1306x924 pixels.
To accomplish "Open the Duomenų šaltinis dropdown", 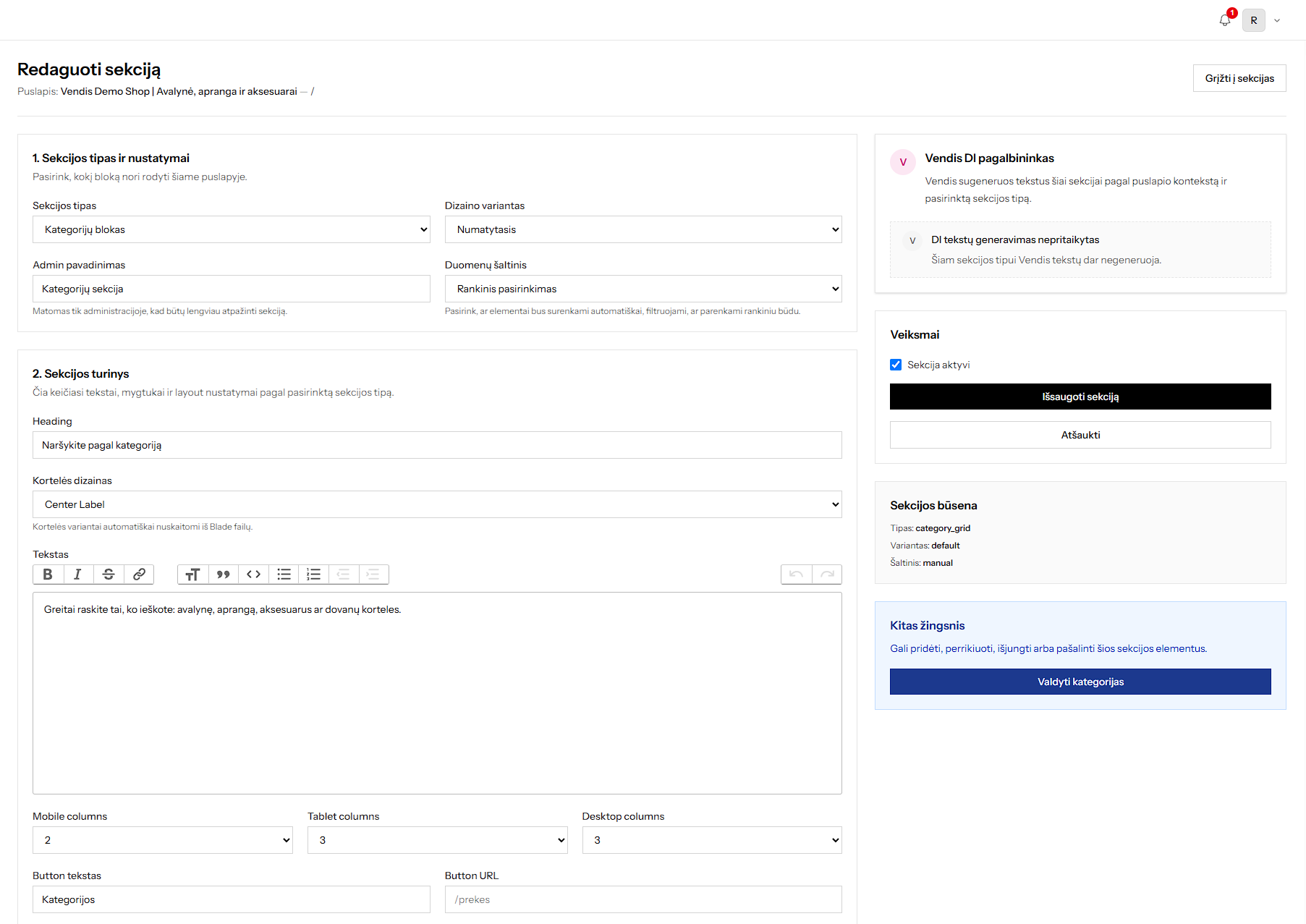I will [x=643, y=289].
